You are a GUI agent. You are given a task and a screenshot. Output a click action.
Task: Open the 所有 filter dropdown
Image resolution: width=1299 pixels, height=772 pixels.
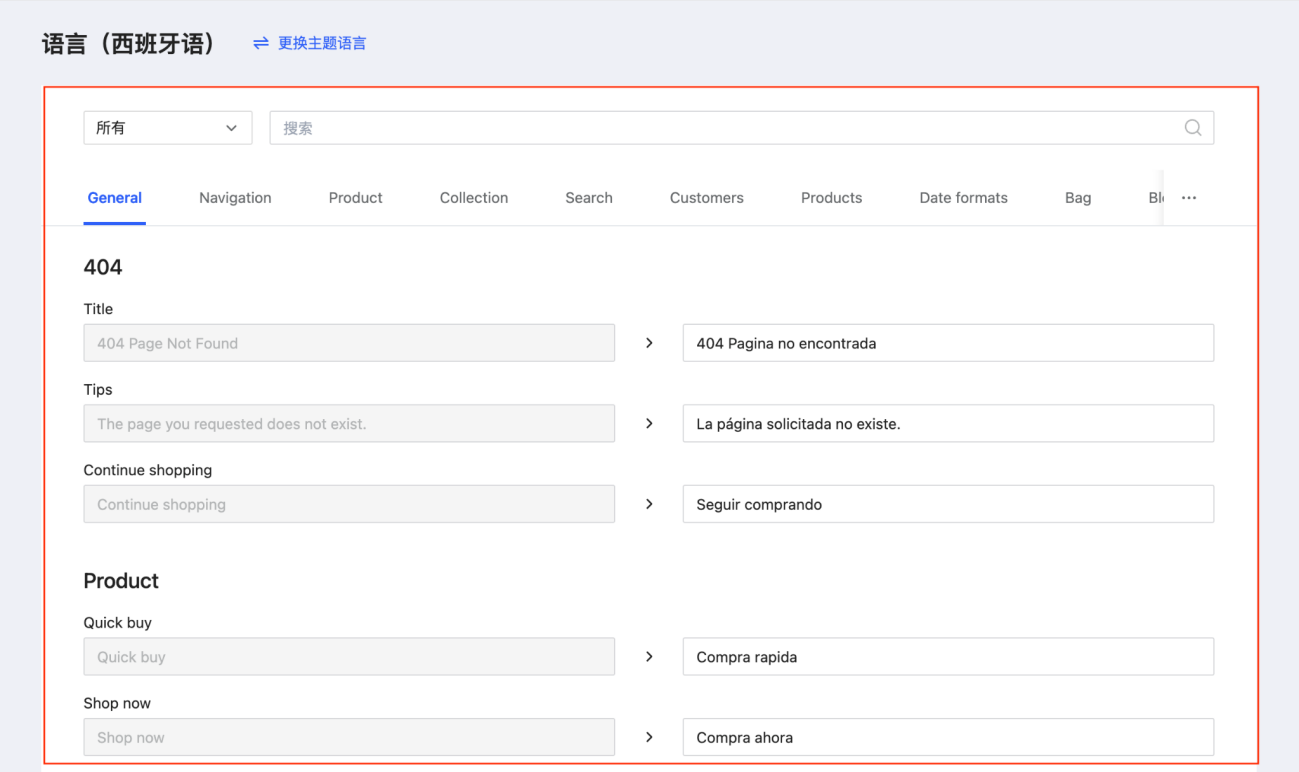click(167, 128)
